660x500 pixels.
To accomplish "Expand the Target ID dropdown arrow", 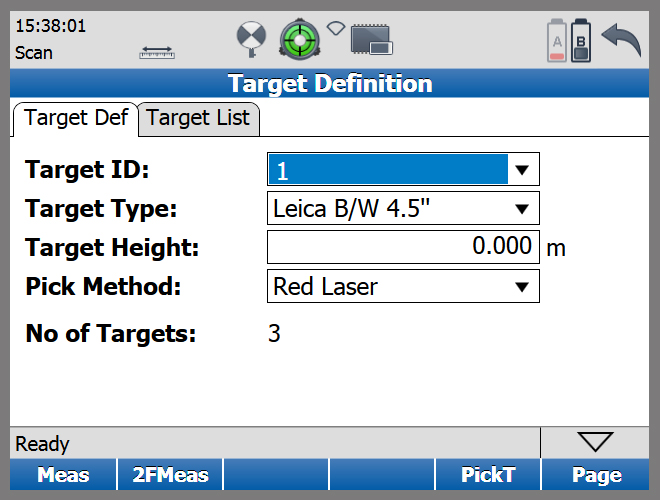I will click(x=521, y=170).
